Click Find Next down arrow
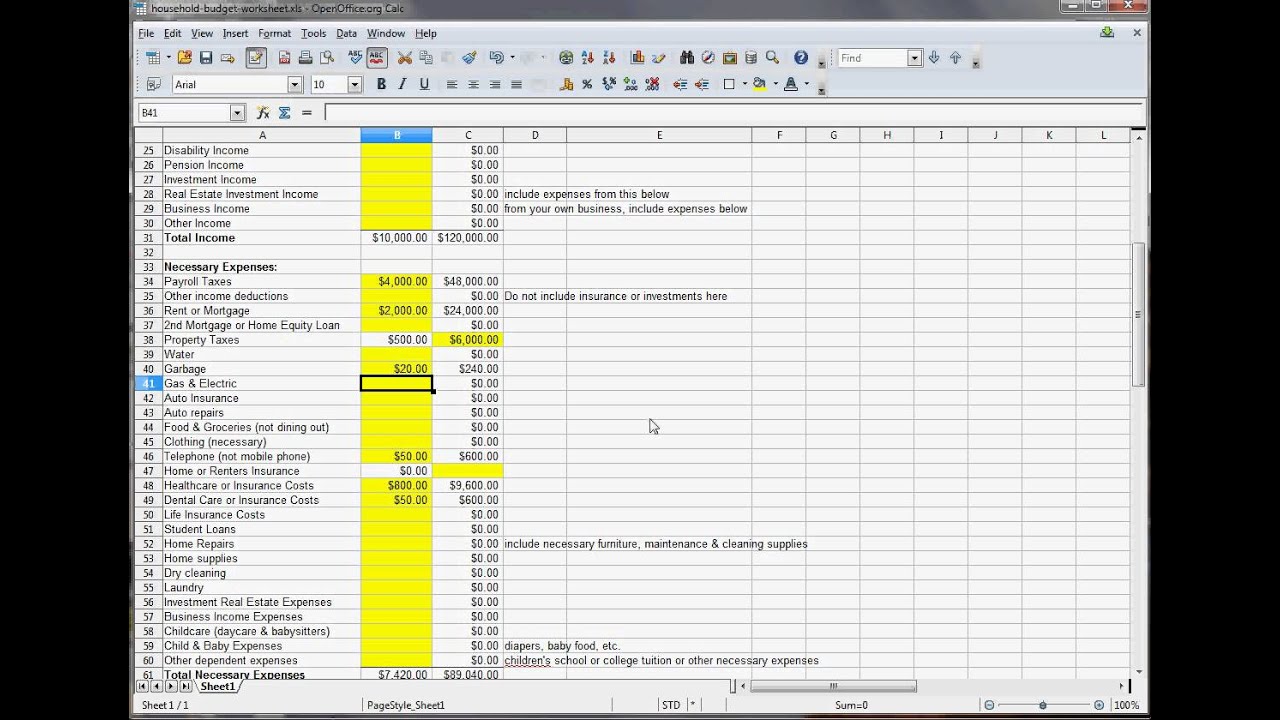This screenshot has height=720, width=1280. (x=934, y=58)
